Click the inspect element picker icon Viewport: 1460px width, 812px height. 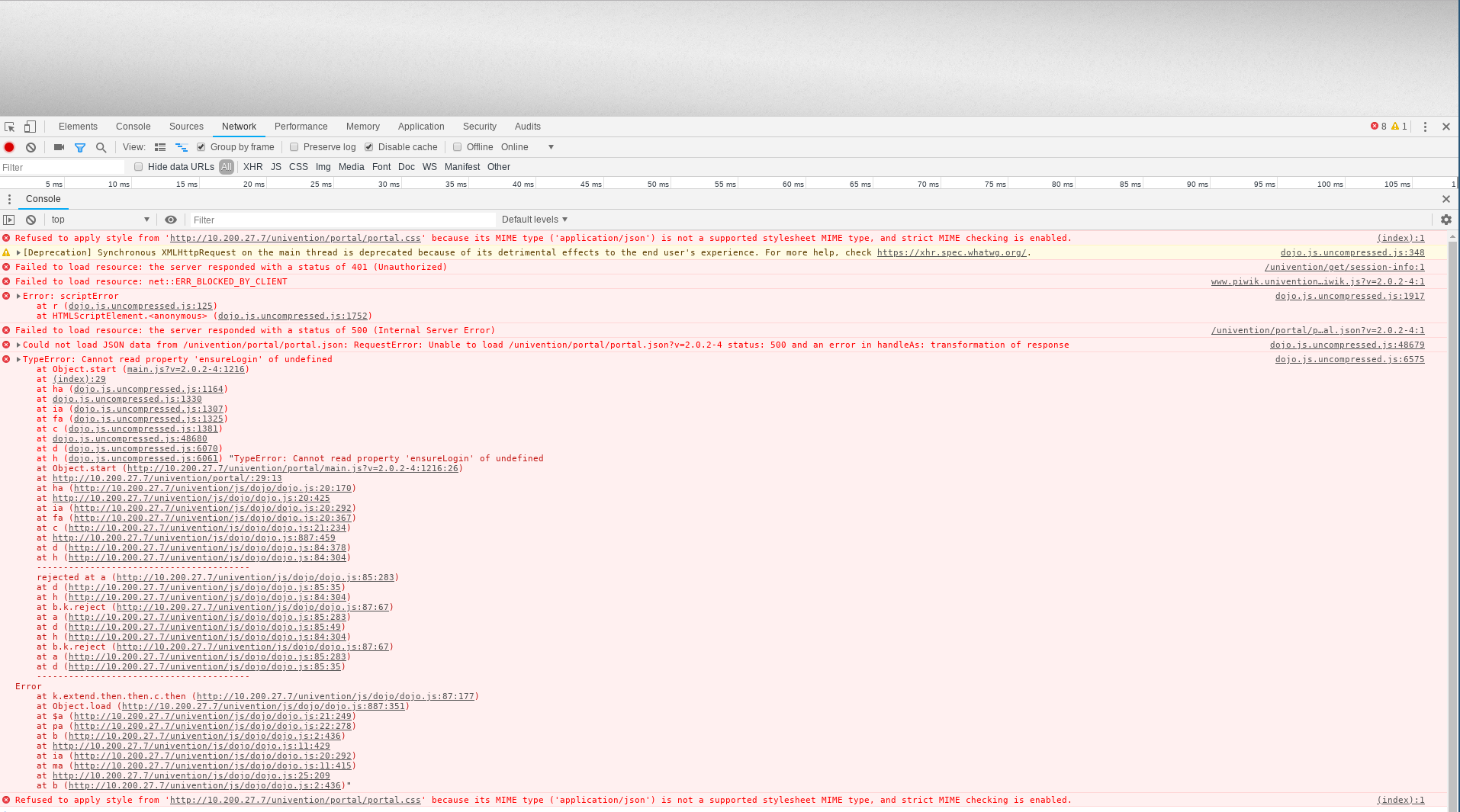(x=10, y=127)
